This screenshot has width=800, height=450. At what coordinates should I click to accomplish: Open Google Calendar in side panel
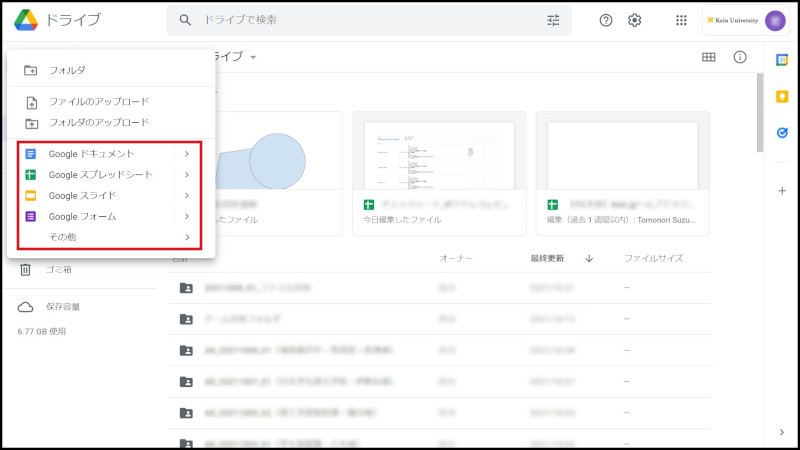click(782, 60)
